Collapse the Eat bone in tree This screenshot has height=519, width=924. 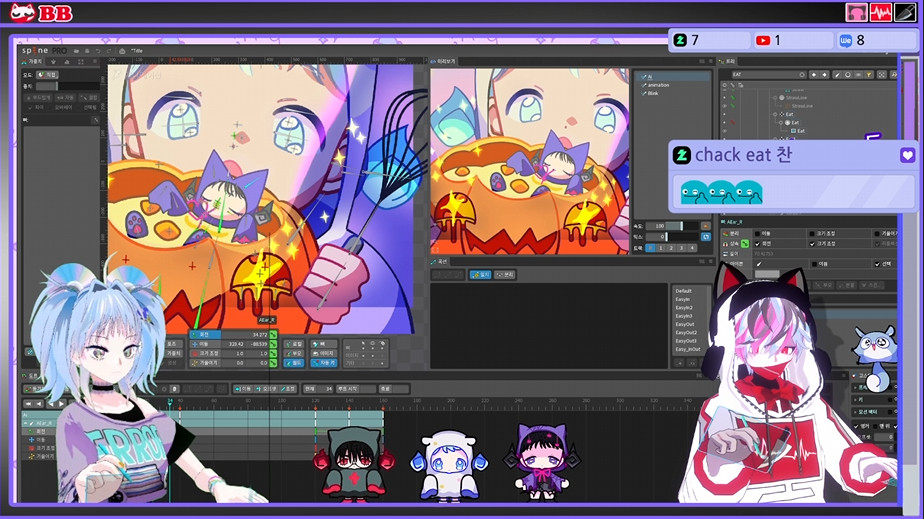point(775,114)
